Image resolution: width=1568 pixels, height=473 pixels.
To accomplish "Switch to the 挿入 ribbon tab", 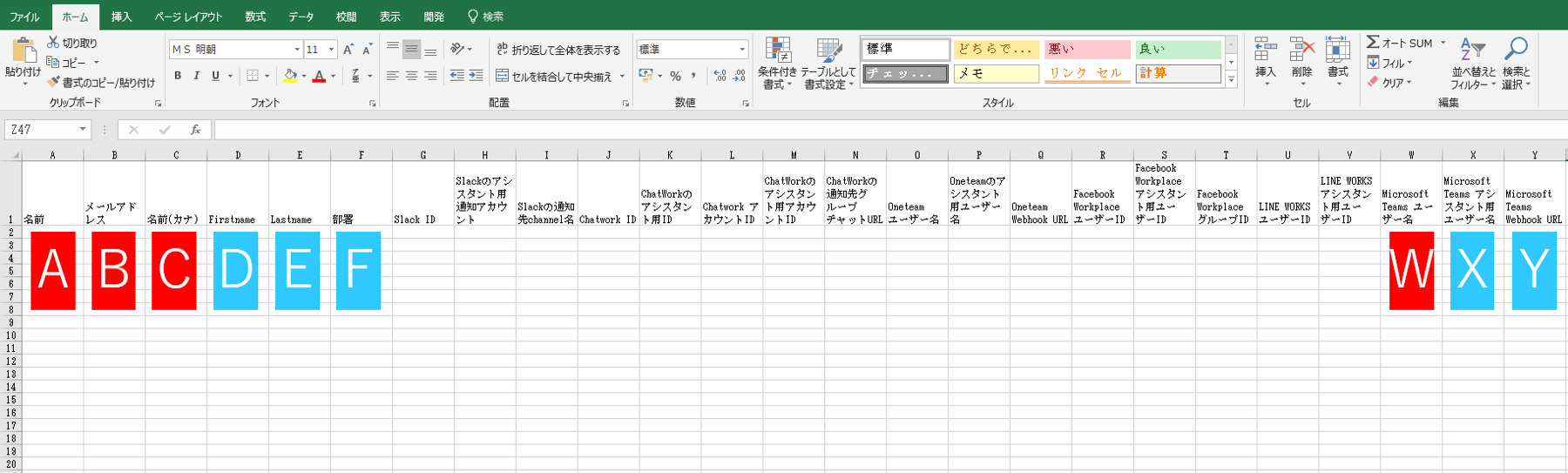I will 121,17.
